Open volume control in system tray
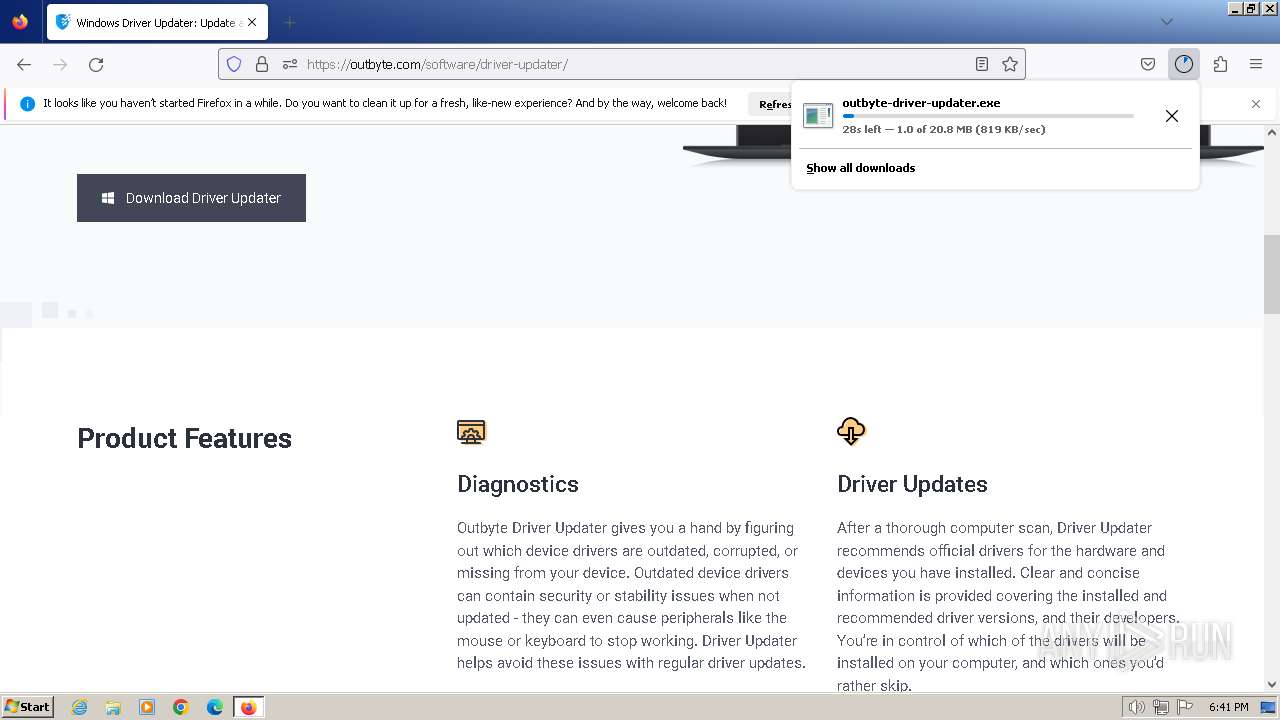The height and width of the screenshot is (720, 1280). point(1137,707)
